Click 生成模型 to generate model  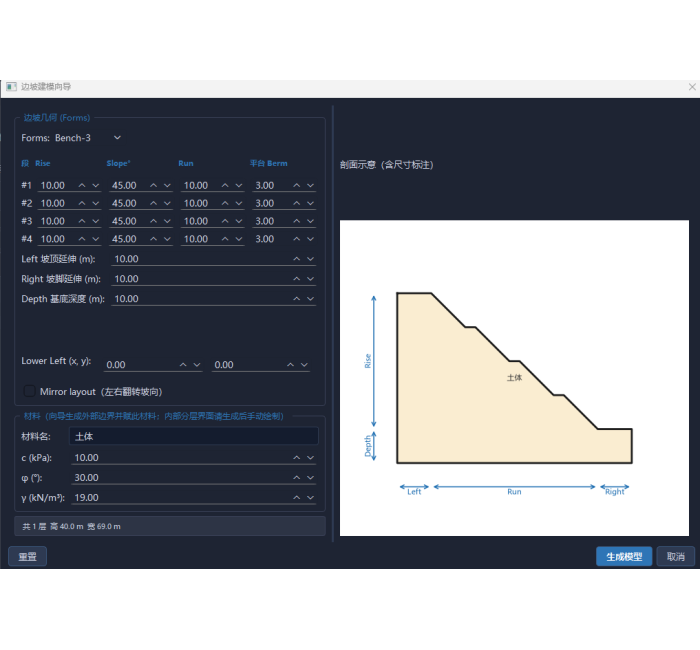[x=624, y=556]
